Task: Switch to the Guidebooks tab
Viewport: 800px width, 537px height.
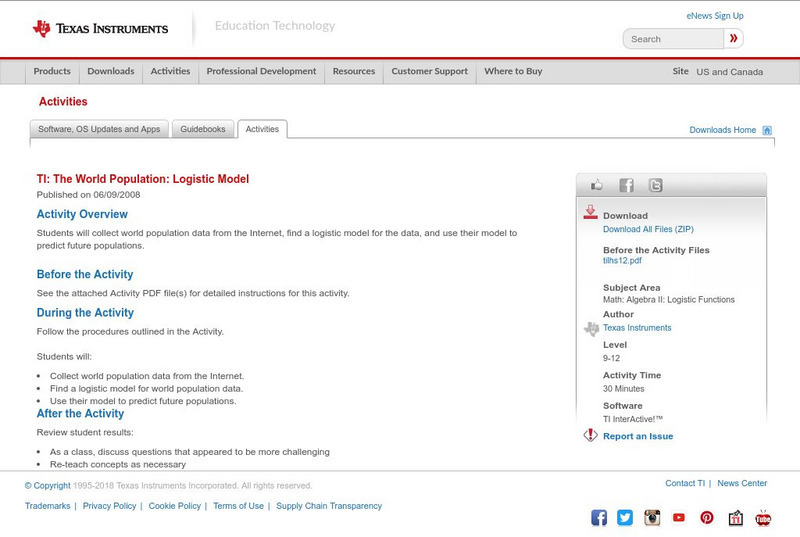Action: tap(203, 129)
